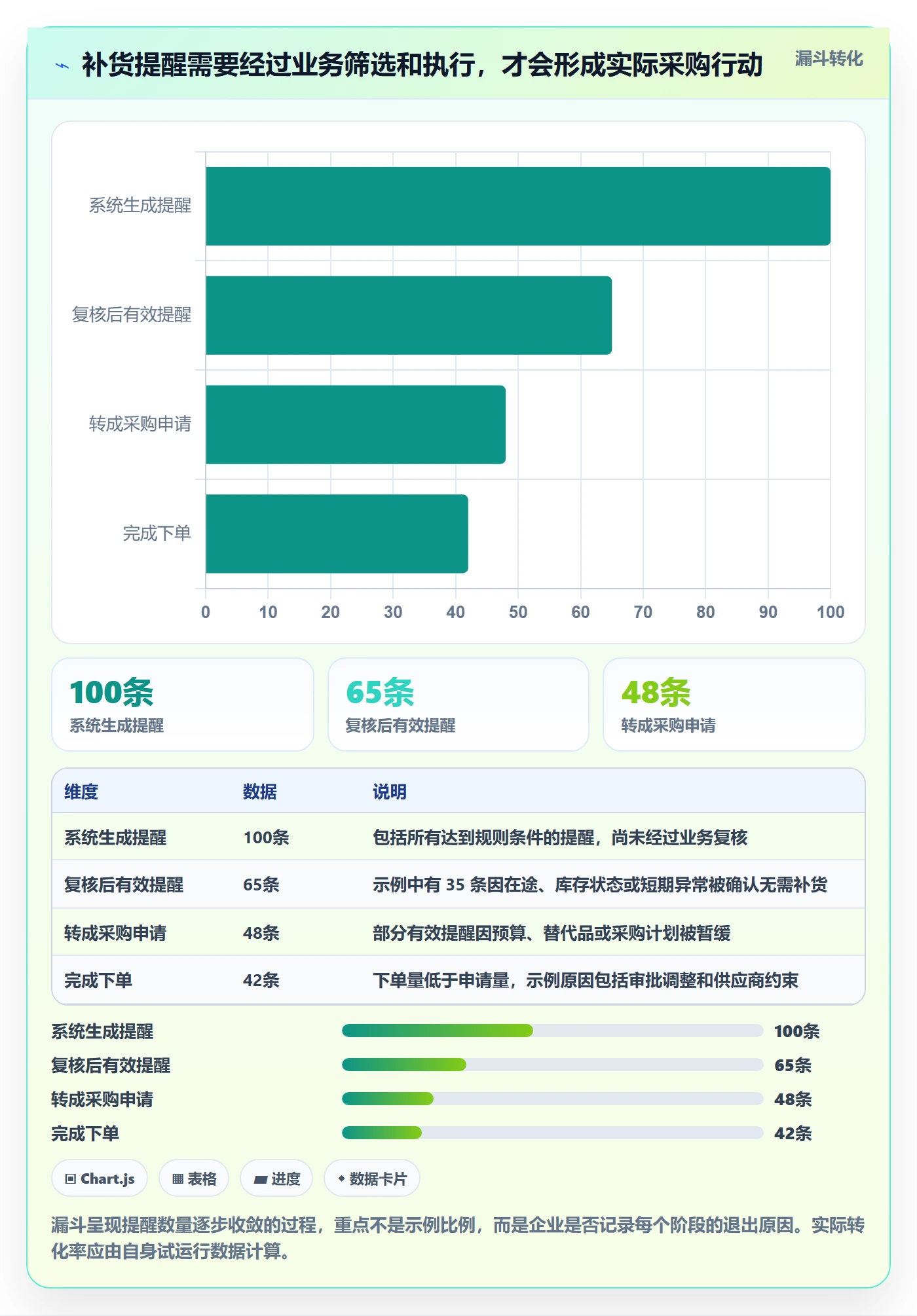Click the bar icon in the 进度 chip
Viewport: 917px width, 1316px height.
[260, 1180]
